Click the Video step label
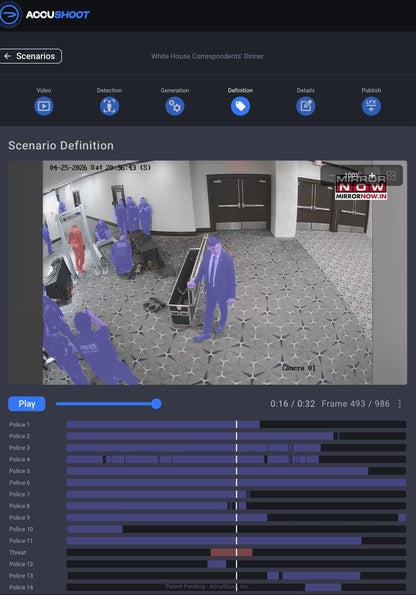This screenshot has width=416, height=595. (44, 90)
